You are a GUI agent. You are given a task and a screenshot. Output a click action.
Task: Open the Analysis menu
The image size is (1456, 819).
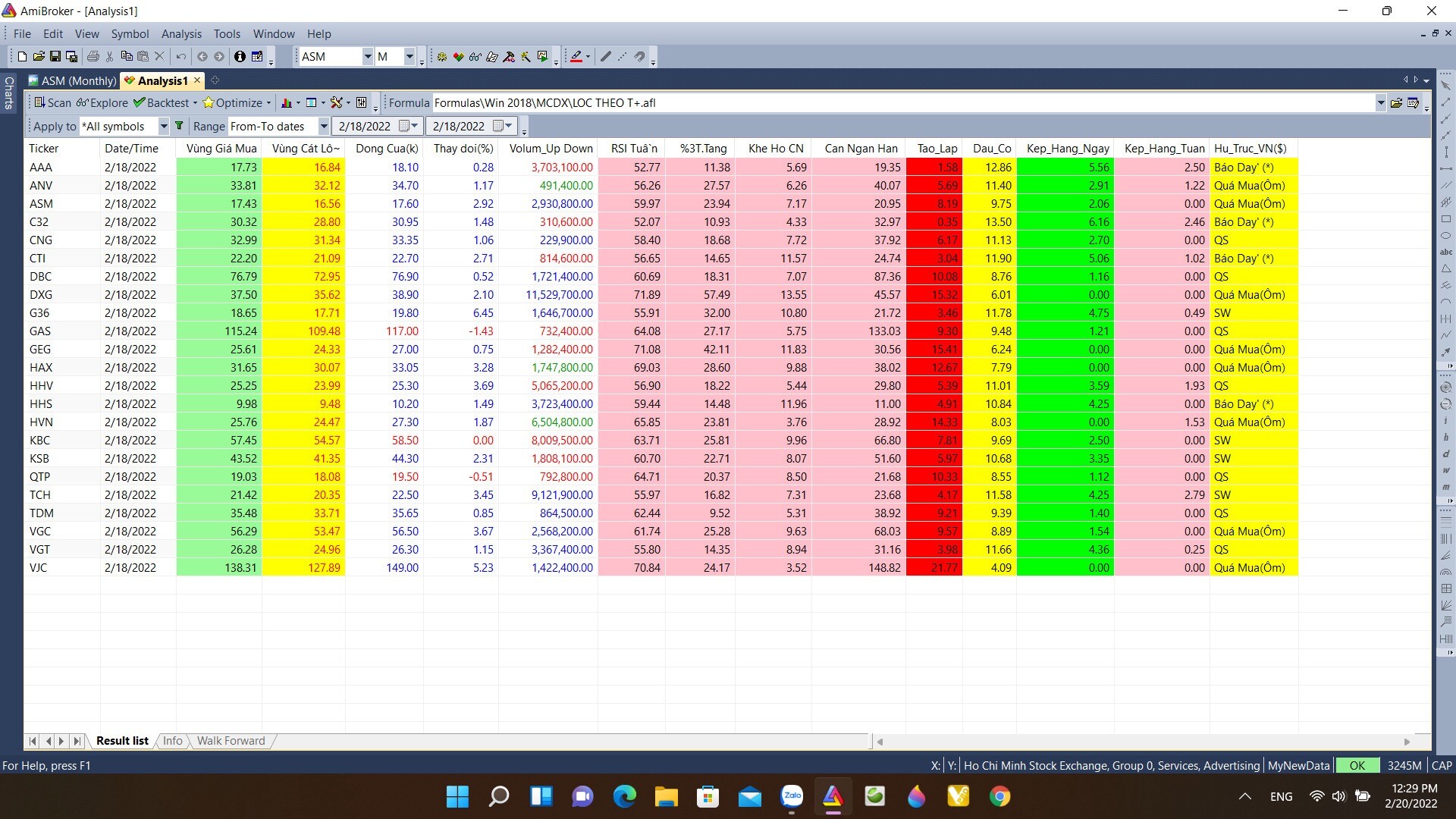tap(181, 33)
